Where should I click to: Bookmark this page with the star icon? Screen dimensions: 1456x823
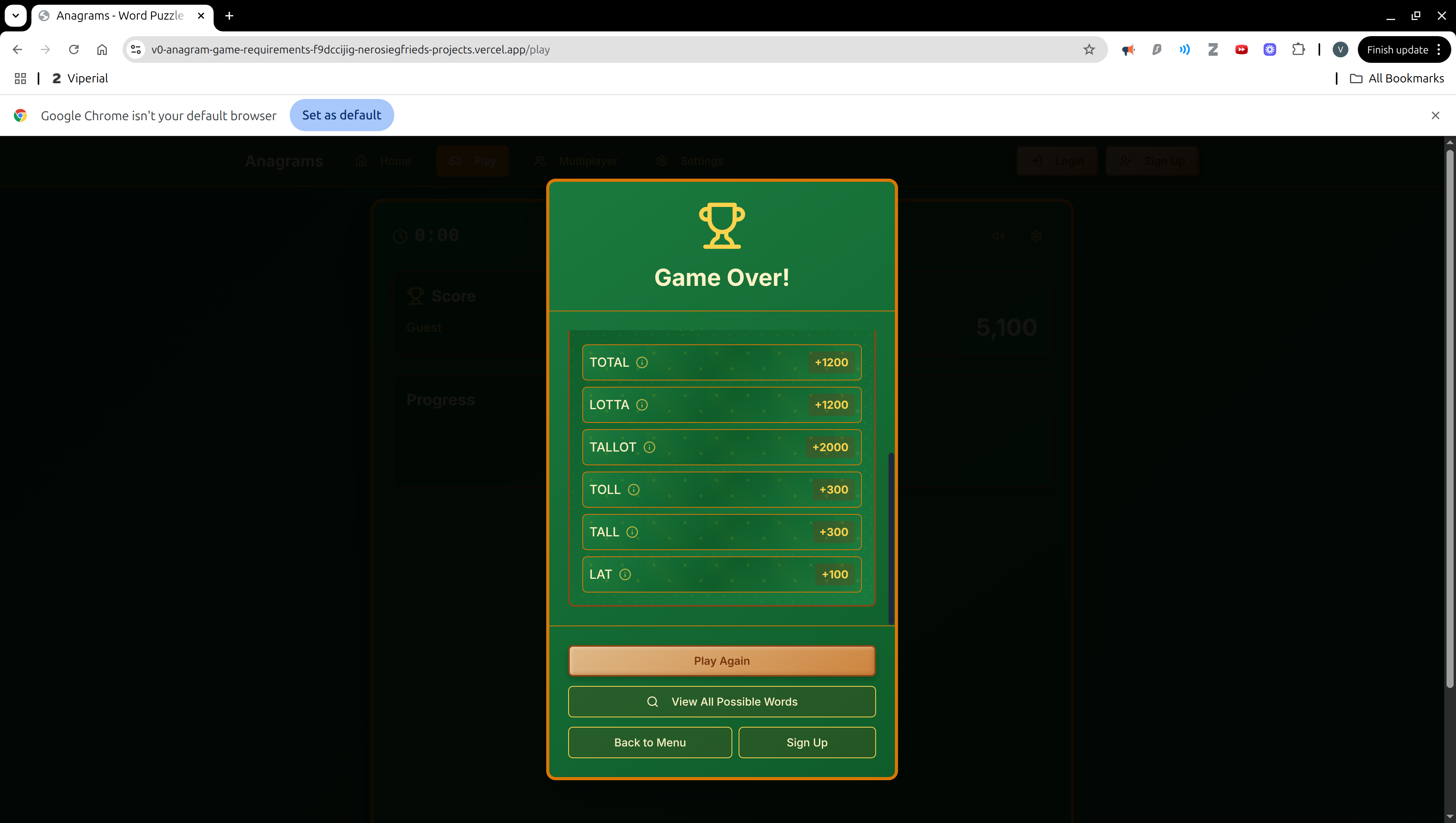[x=1088, y=50]
